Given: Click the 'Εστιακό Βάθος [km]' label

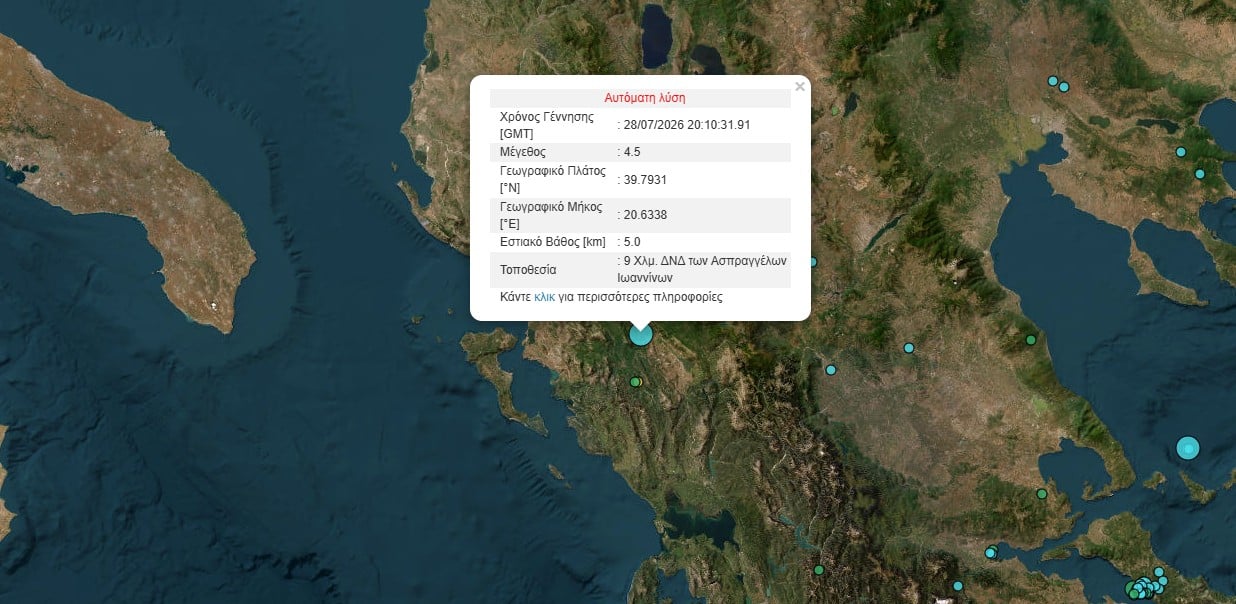Looking at the screenshot, I should click(x=552, y=242).
